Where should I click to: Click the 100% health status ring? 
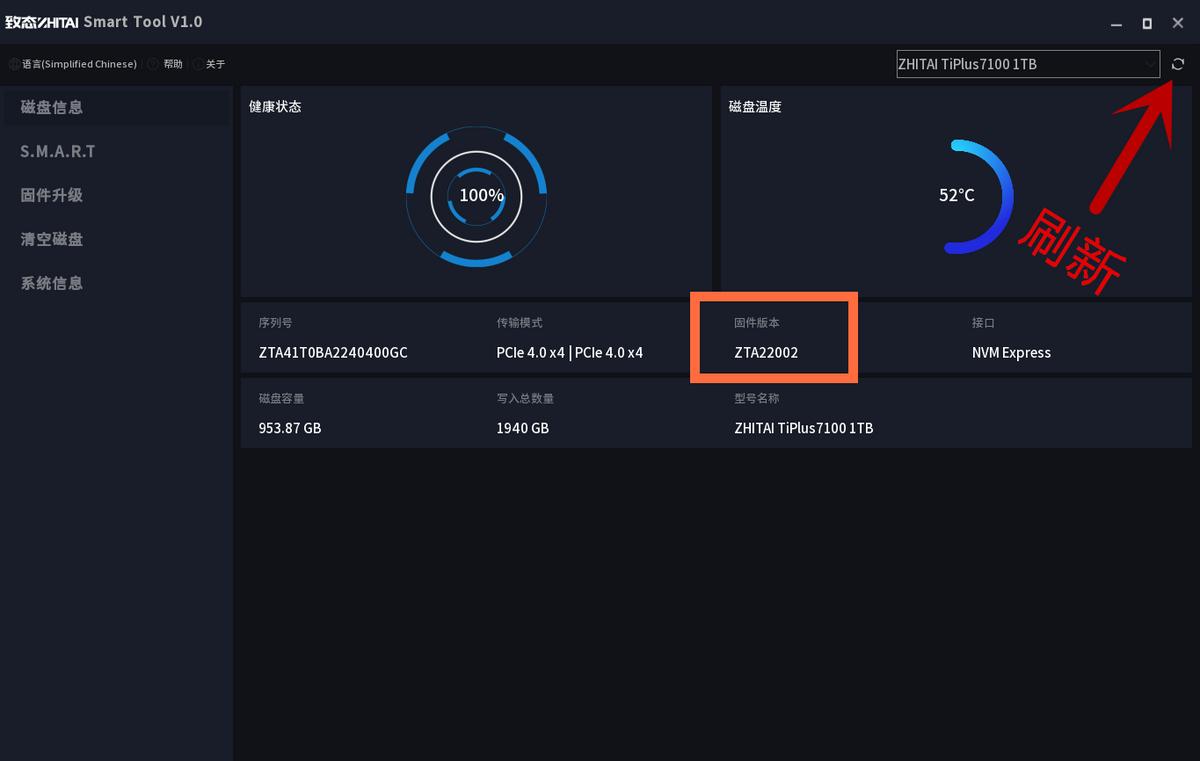(478, 196)
